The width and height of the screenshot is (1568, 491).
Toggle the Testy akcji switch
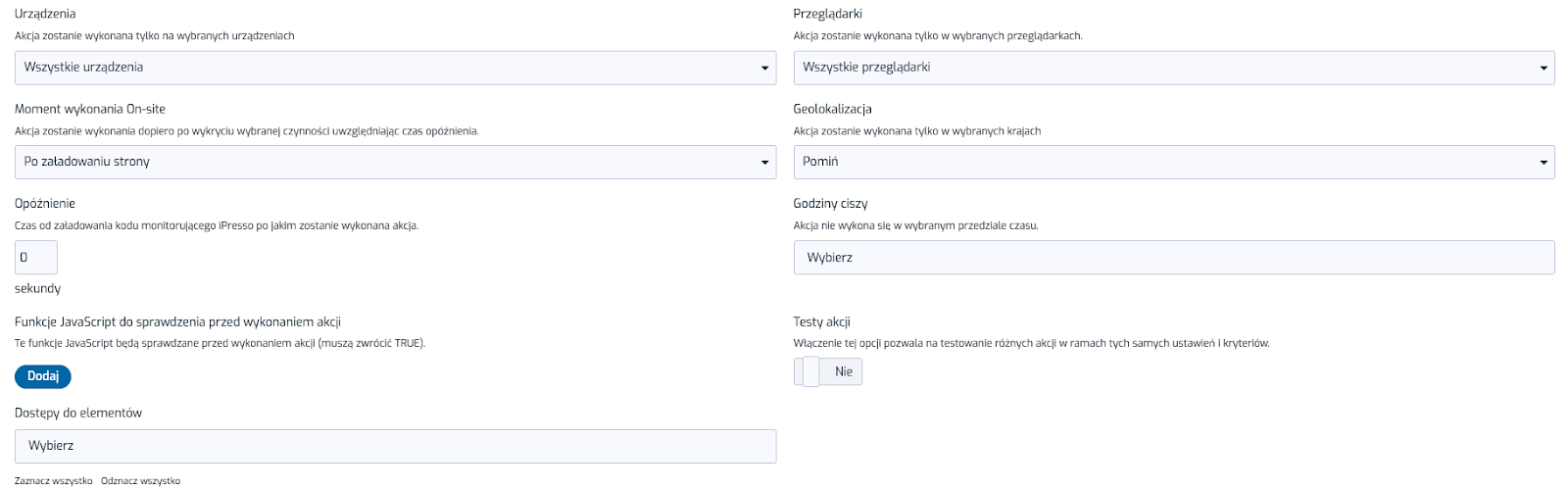[827, 371]
